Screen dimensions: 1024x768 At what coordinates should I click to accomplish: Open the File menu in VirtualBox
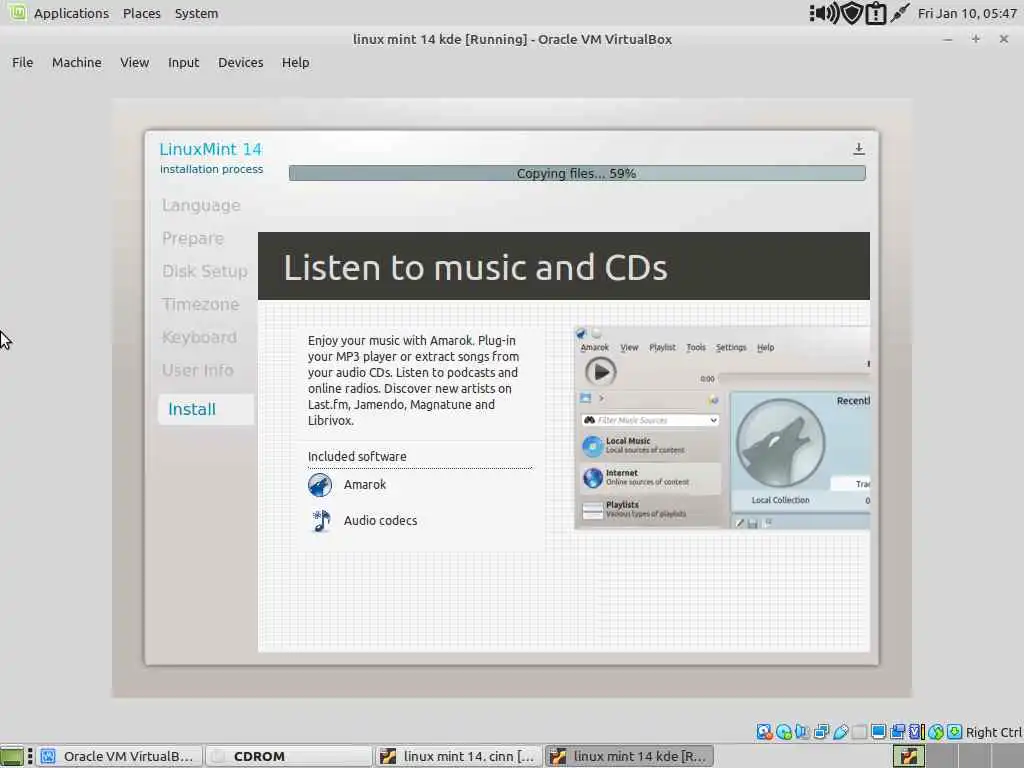click(22, 63)
